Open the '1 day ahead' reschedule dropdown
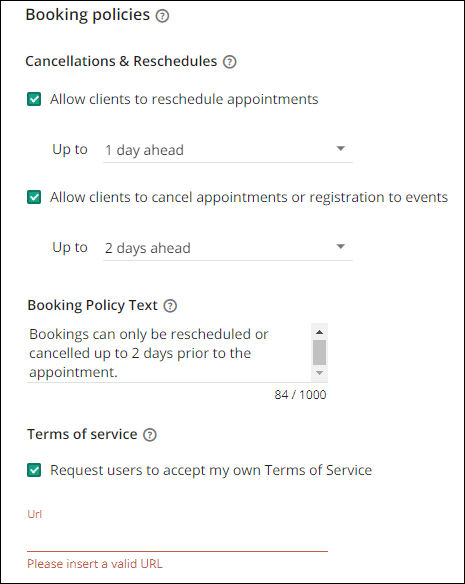The height and width of the screenshot is (584, 465). [228, 150]
